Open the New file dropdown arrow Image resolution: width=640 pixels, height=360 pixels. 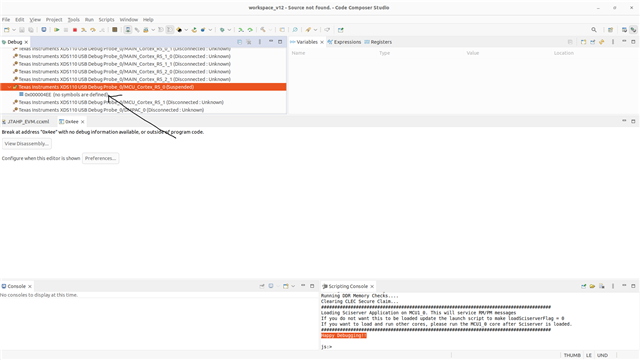coord(14,30)
